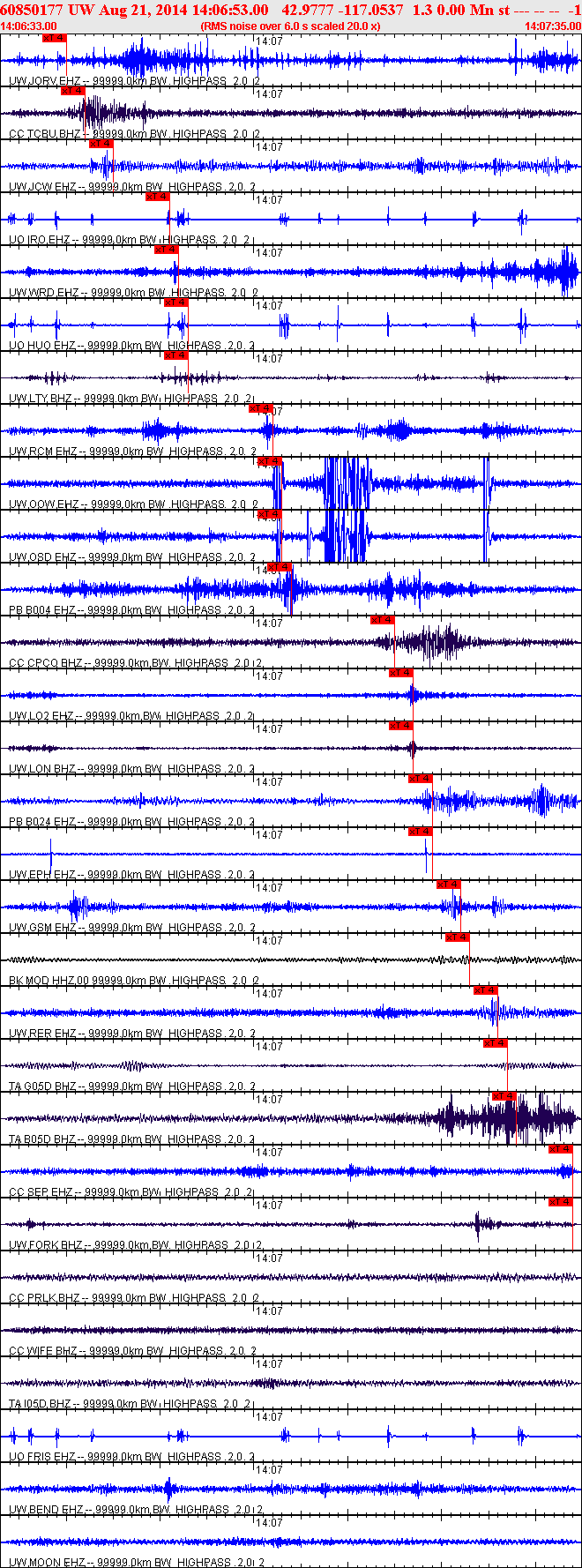Screen dimensions: 582x1568
Task: Click the UW.WRD.EHZ station label
Action: tap(43, 293)
